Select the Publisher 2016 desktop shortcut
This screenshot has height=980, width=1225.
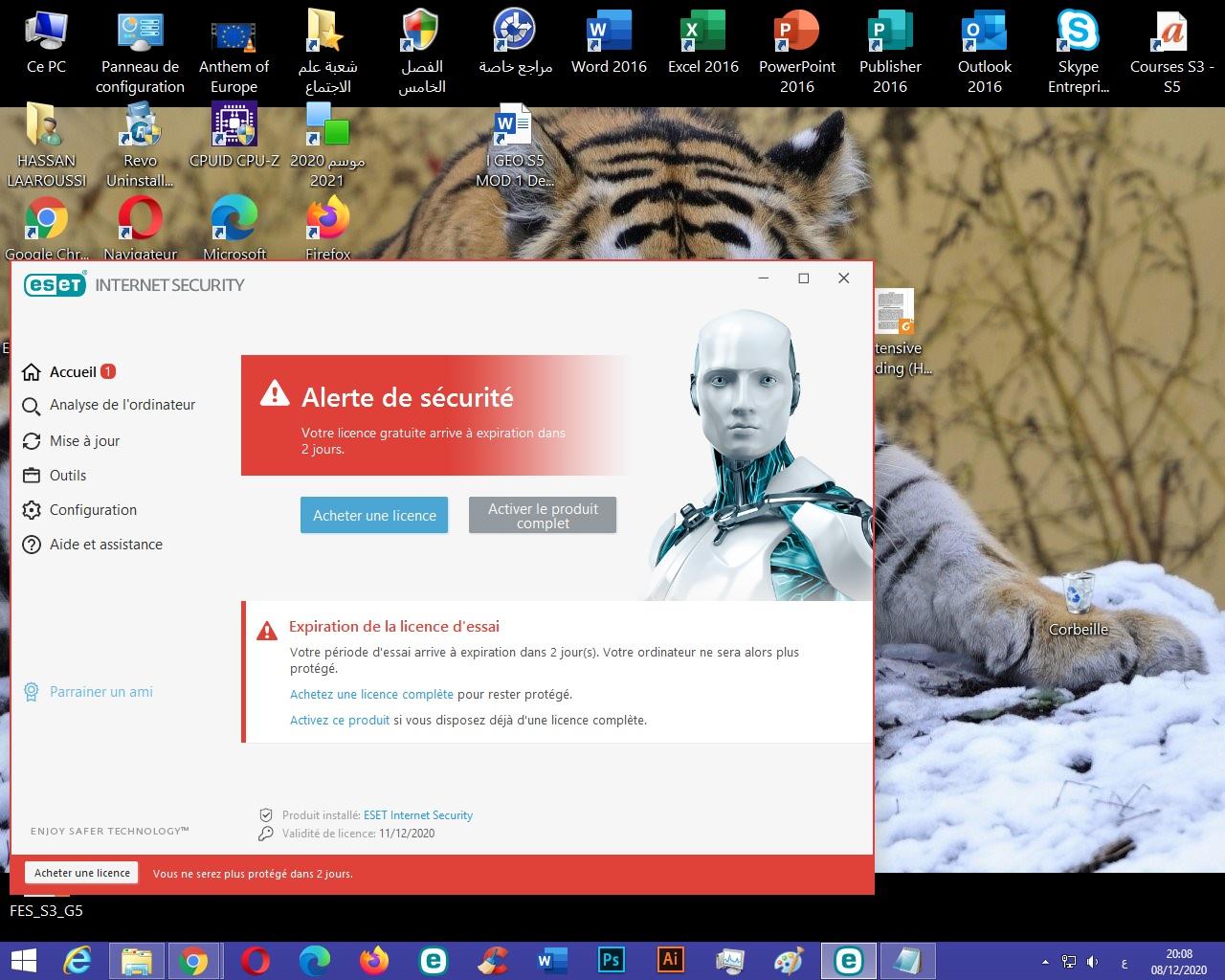click(x=890, y=53)
